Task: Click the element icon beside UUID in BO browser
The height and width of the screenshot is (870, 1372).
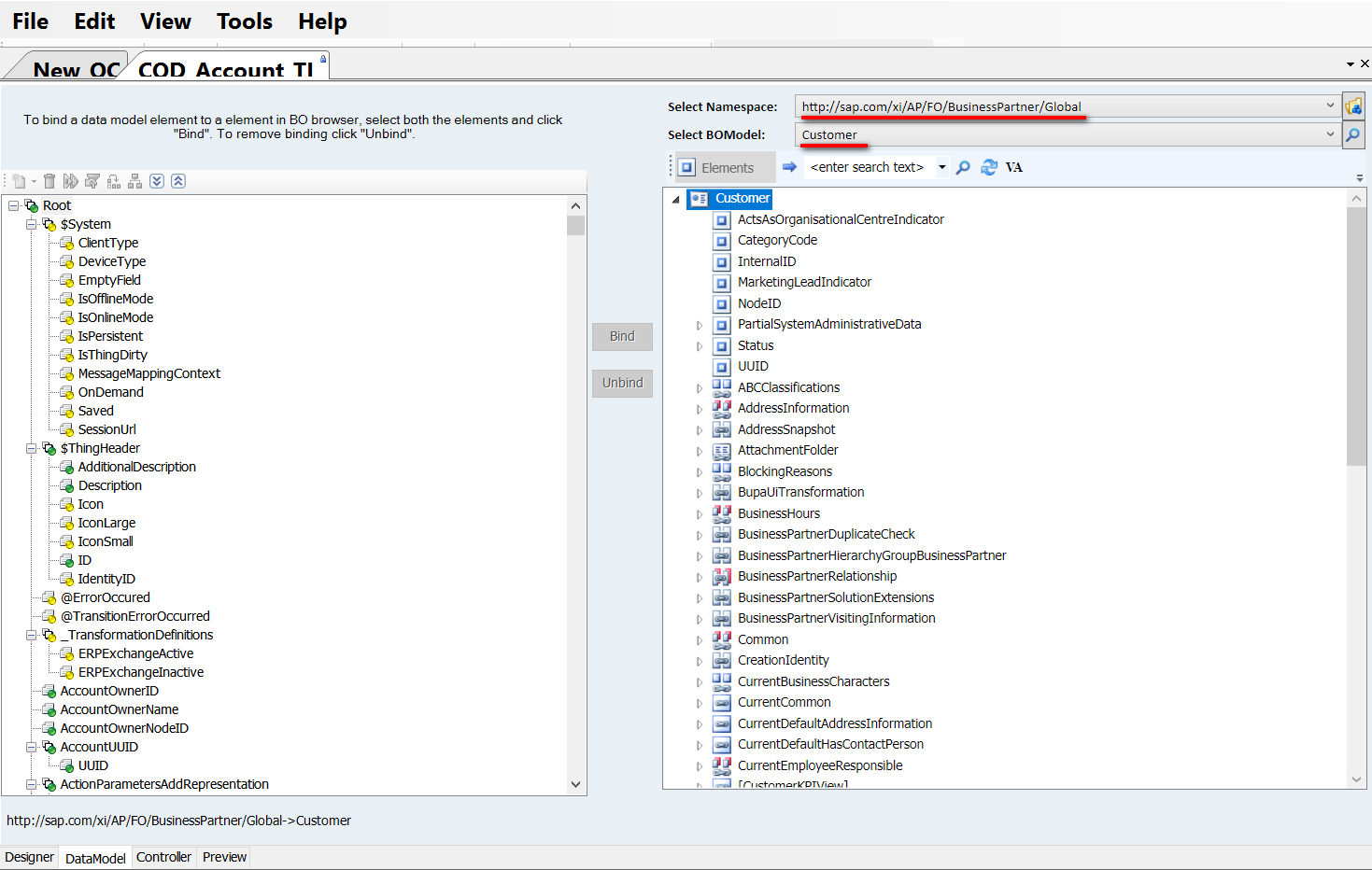Action: pos(721,367)
